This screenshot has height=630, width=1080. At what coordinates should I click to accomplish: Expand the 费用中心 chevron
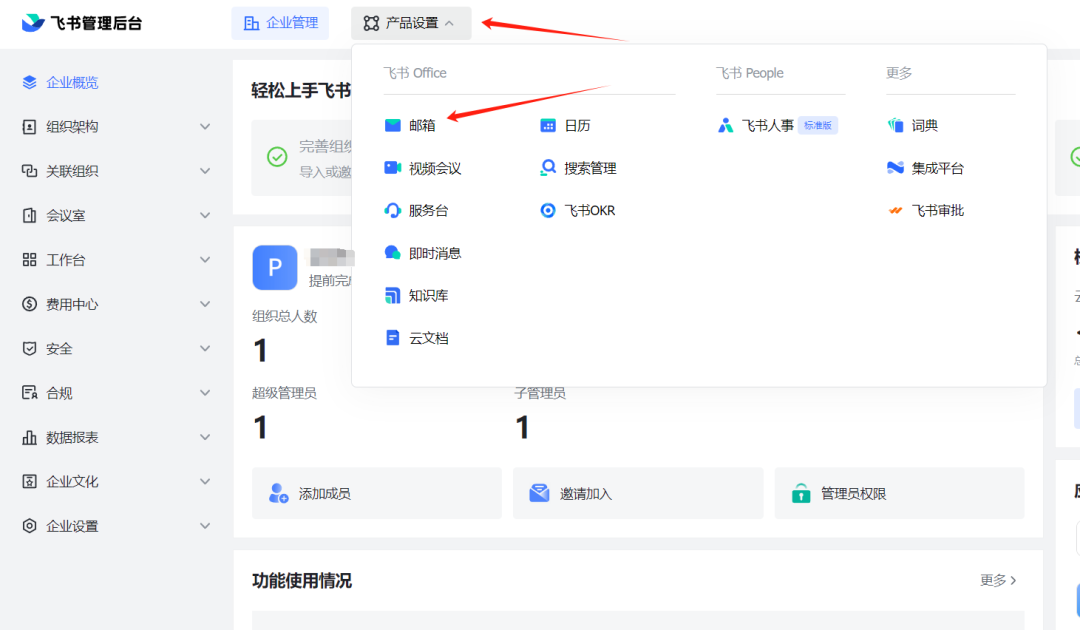(205, 304)
